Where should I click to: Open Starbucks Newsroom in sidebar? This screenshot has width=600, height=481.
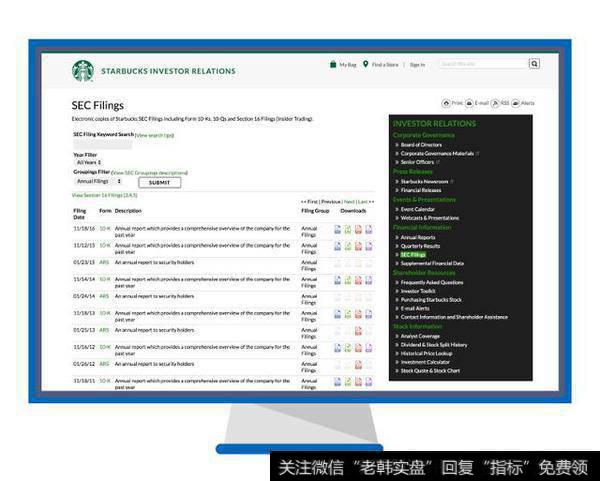coord(424,181)
